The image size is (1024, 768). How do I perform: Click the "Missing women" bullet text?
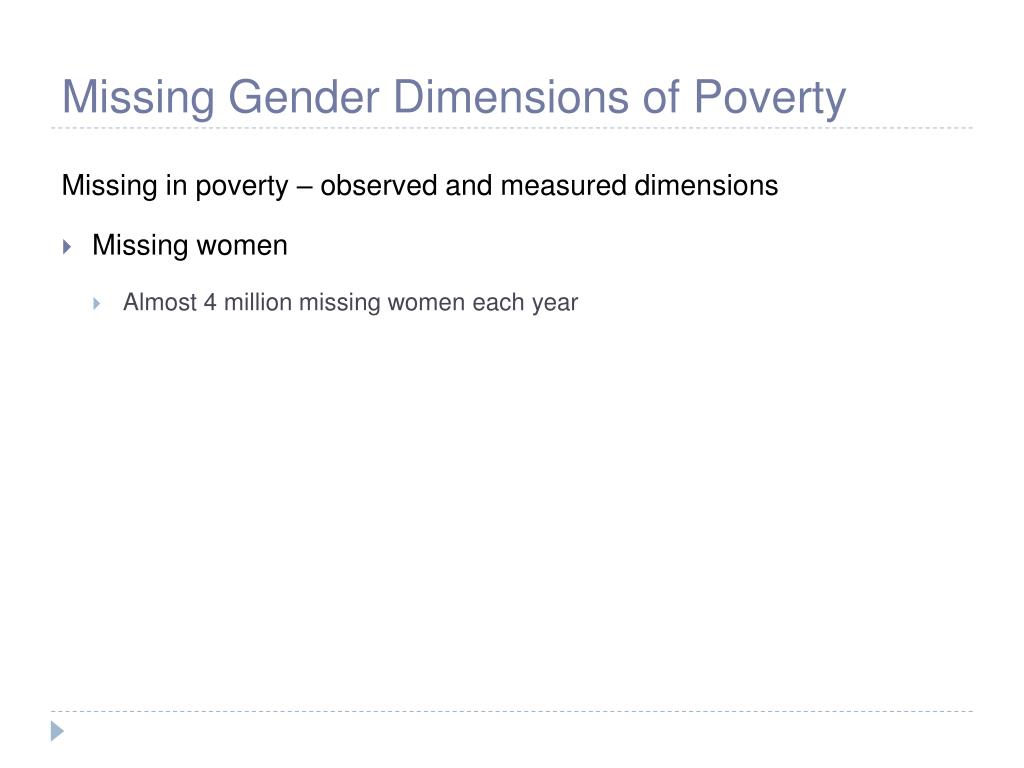tap(190, 246)
